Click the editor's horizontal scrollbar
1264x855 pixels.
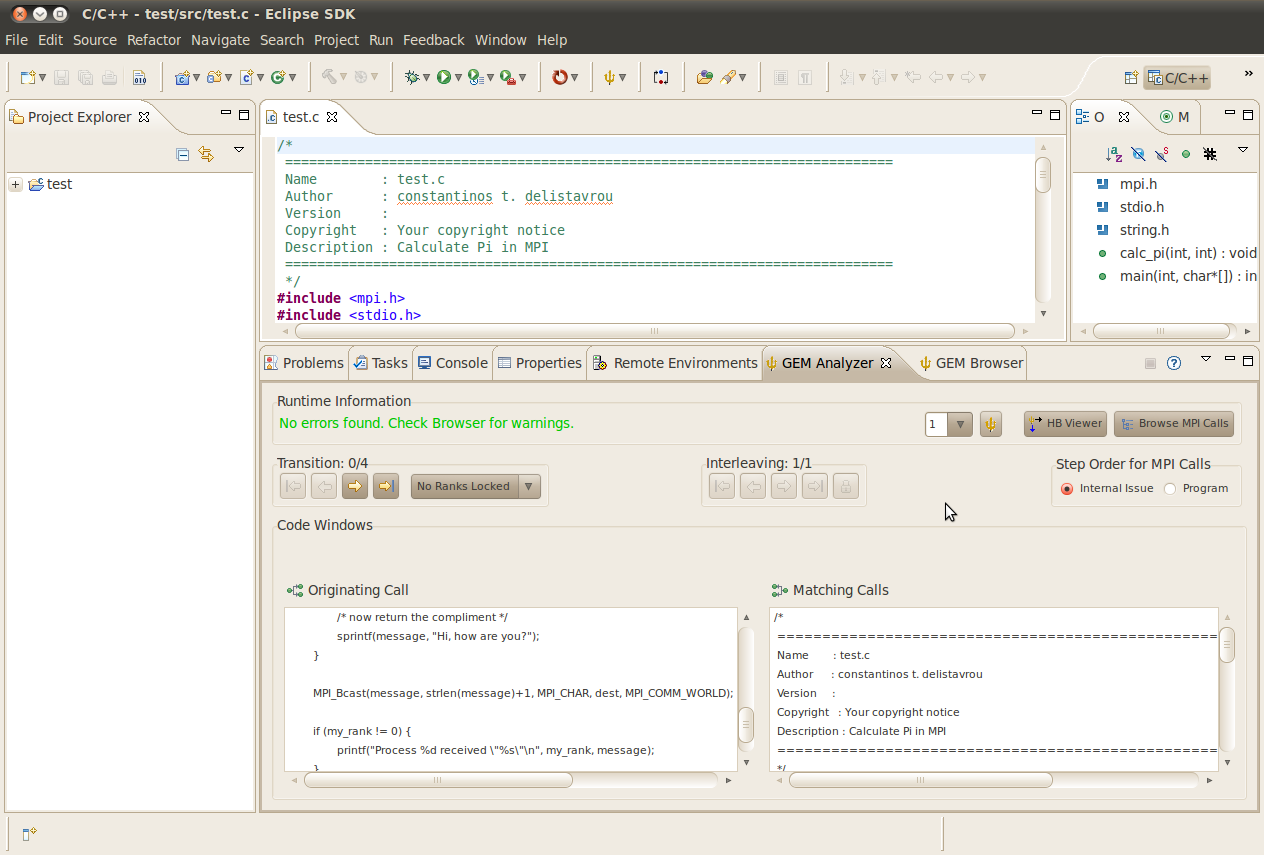pyautogui.click(x=655, y=331)
